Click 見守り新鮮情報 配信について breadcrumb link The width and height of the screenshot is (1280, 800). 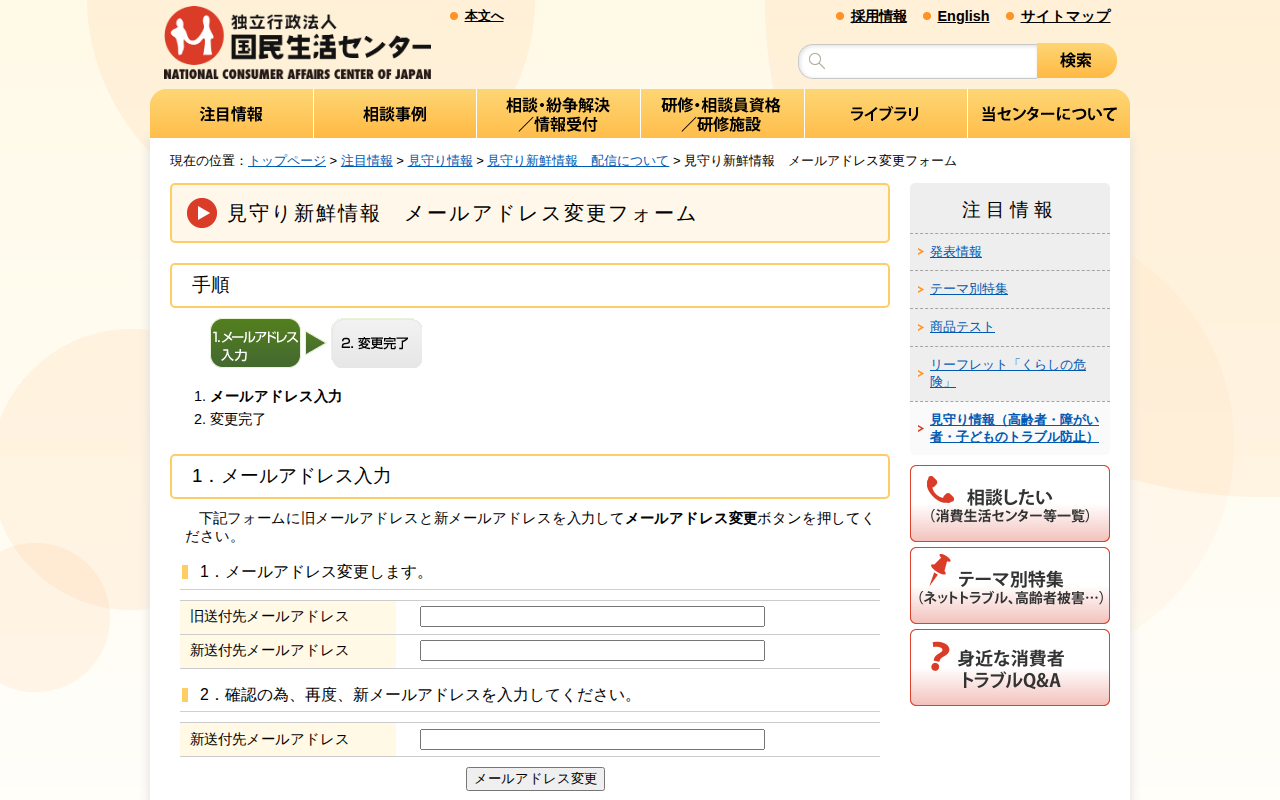point(578,161)
